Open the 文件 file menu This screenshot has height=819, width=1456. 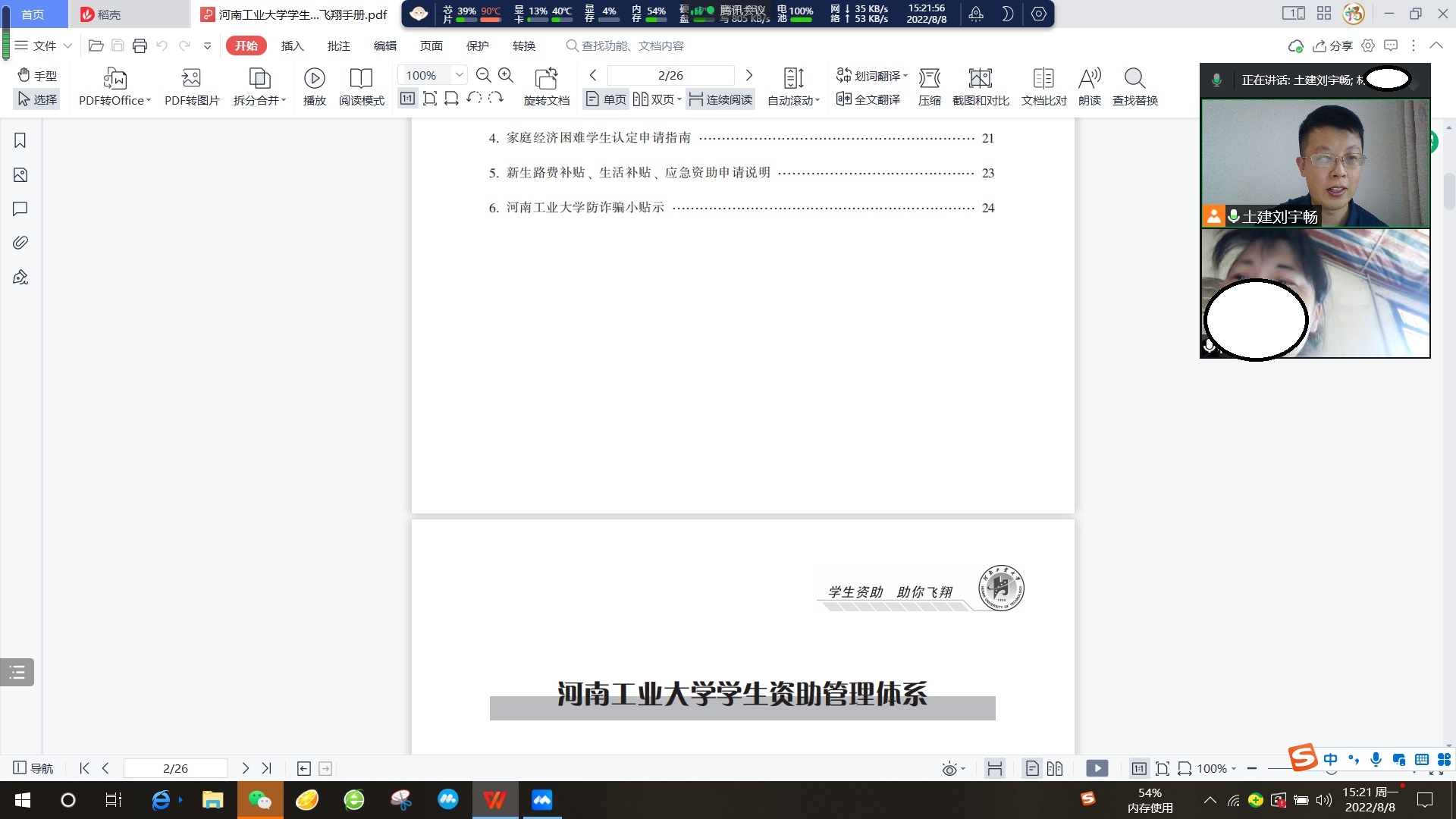pyautogui.click(x=43, y=45)
